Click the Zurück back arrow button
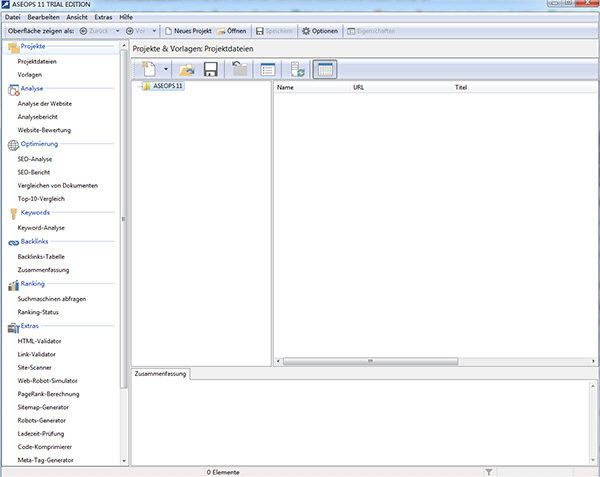 tap(94, 31)
